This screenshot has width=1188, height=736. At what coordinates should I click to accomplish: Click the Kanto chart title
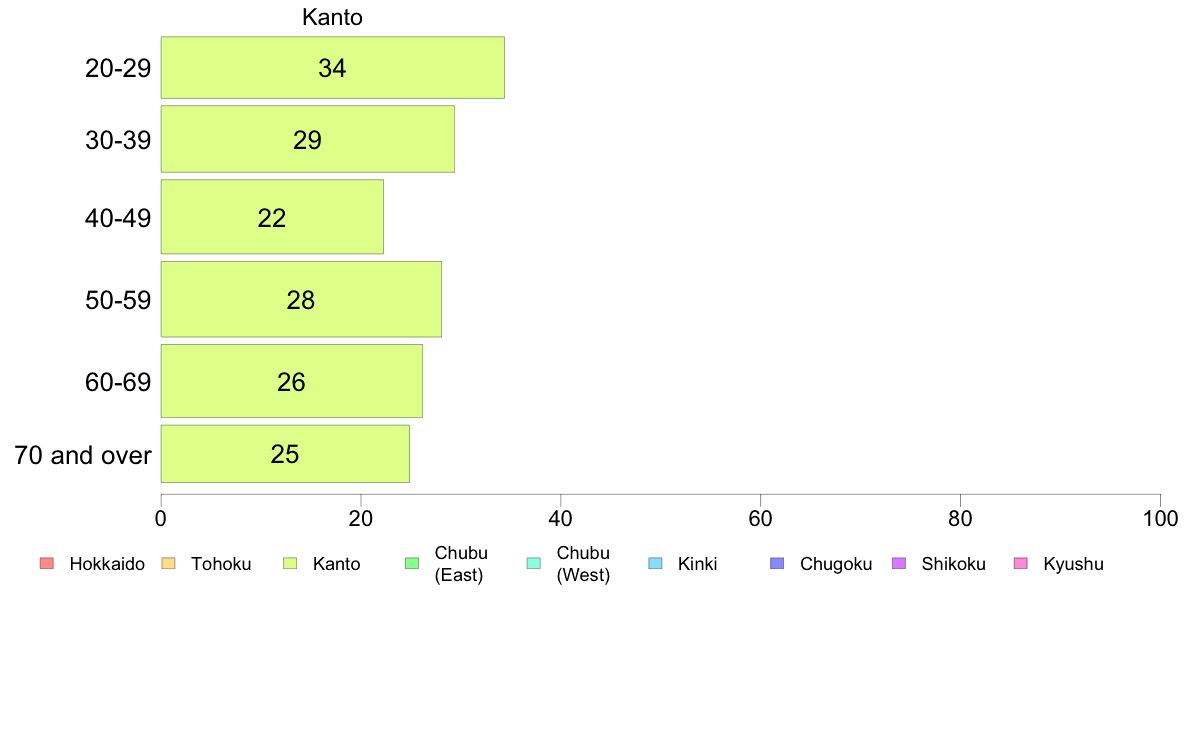pyautogui.click(x=332, y=17)
